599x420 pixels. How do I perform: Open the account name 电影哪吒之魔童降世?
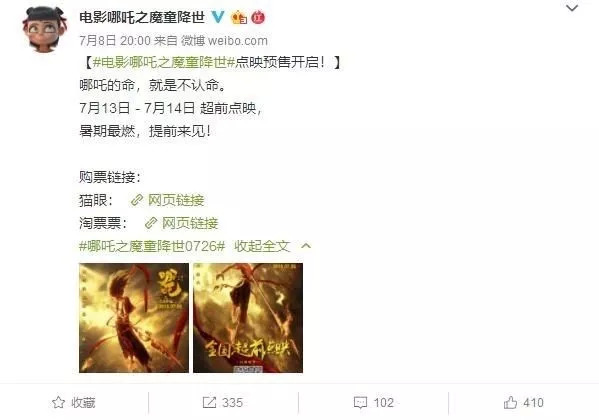(x=142, y=17)
